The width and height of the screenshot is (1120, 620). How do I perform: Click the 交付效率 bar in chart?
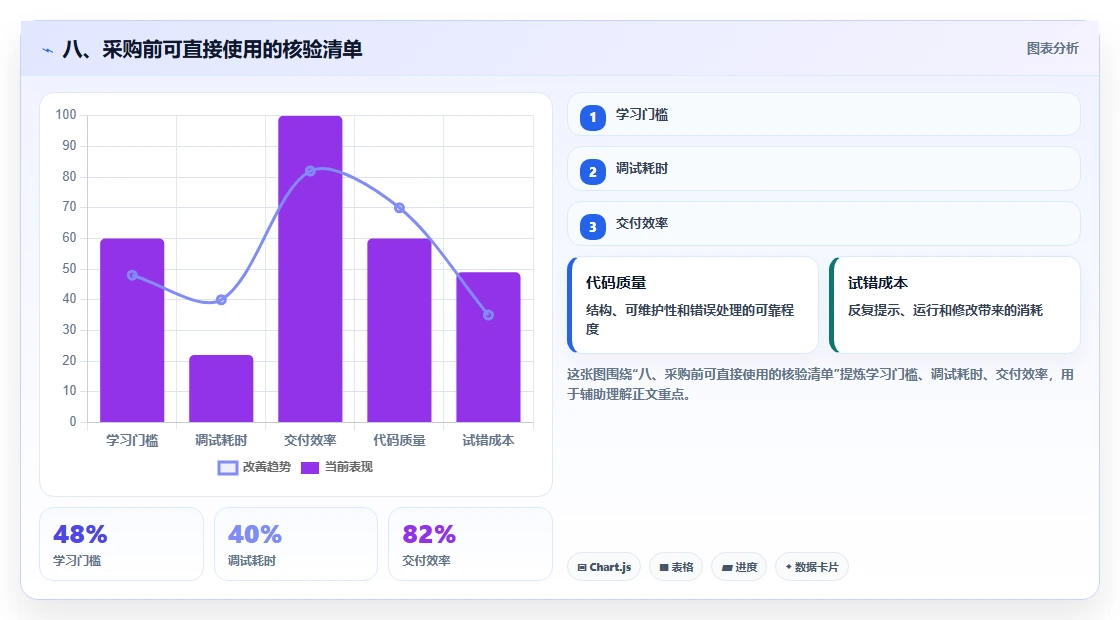pos(310,269)
